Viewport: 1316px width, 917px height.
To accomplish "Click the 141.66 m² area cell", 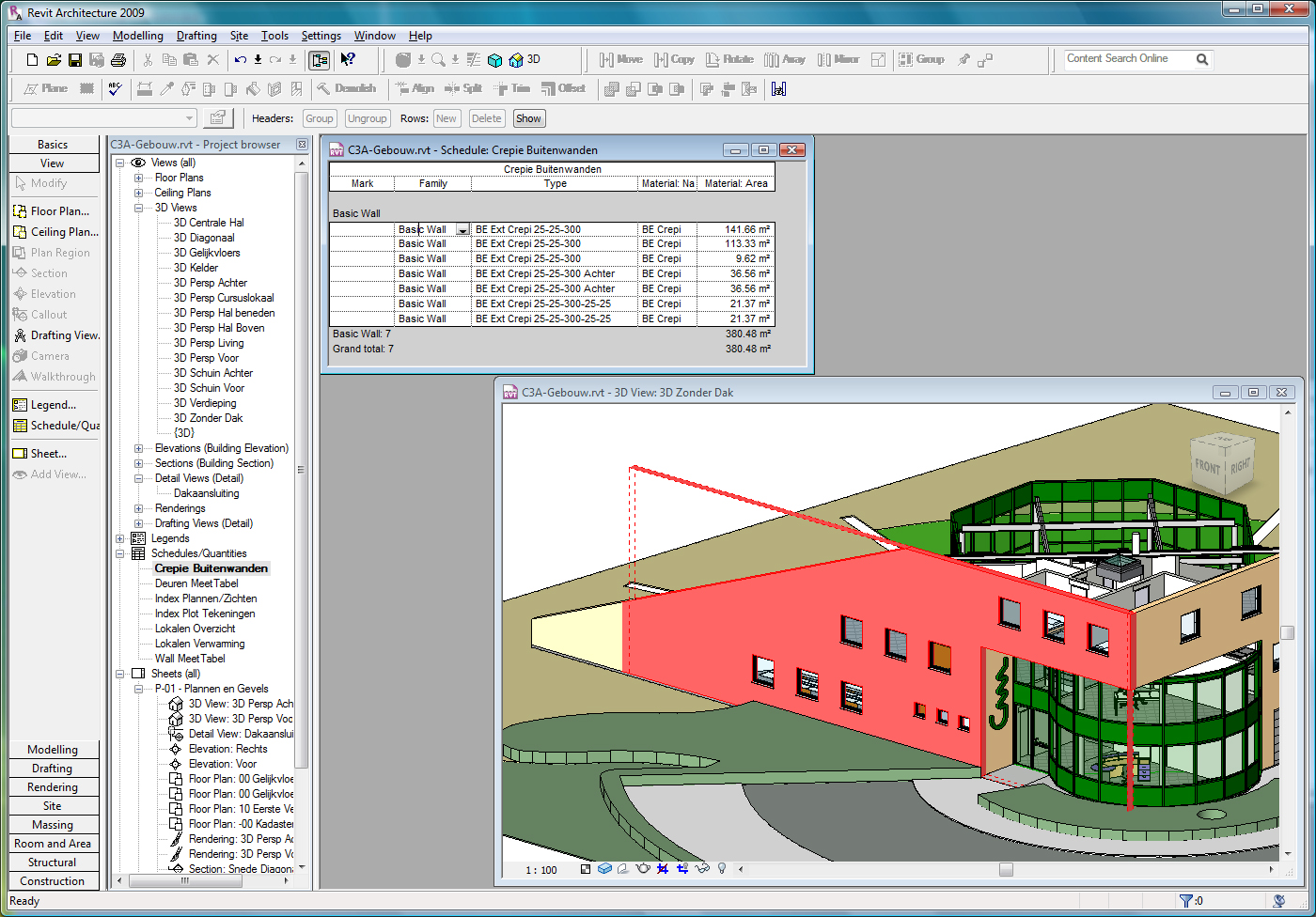I will point(736,229).
